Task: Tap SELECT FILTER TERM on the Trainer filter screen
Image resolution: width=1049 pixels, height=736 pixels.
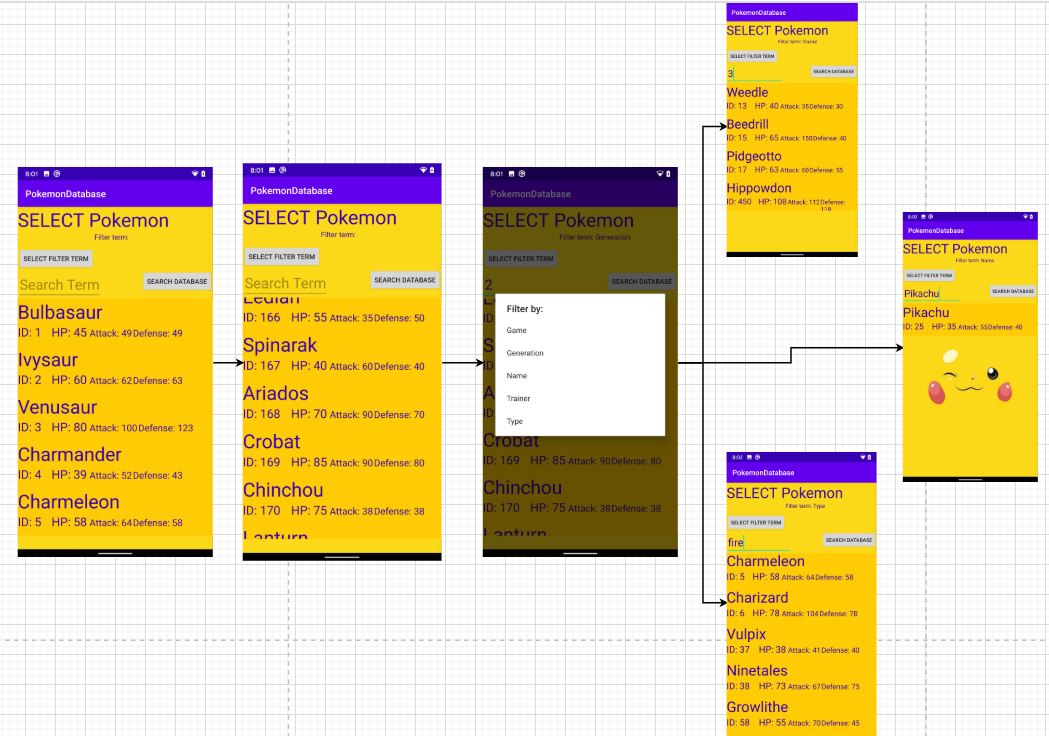Action: pyautogui.click(x=753, y=56)
